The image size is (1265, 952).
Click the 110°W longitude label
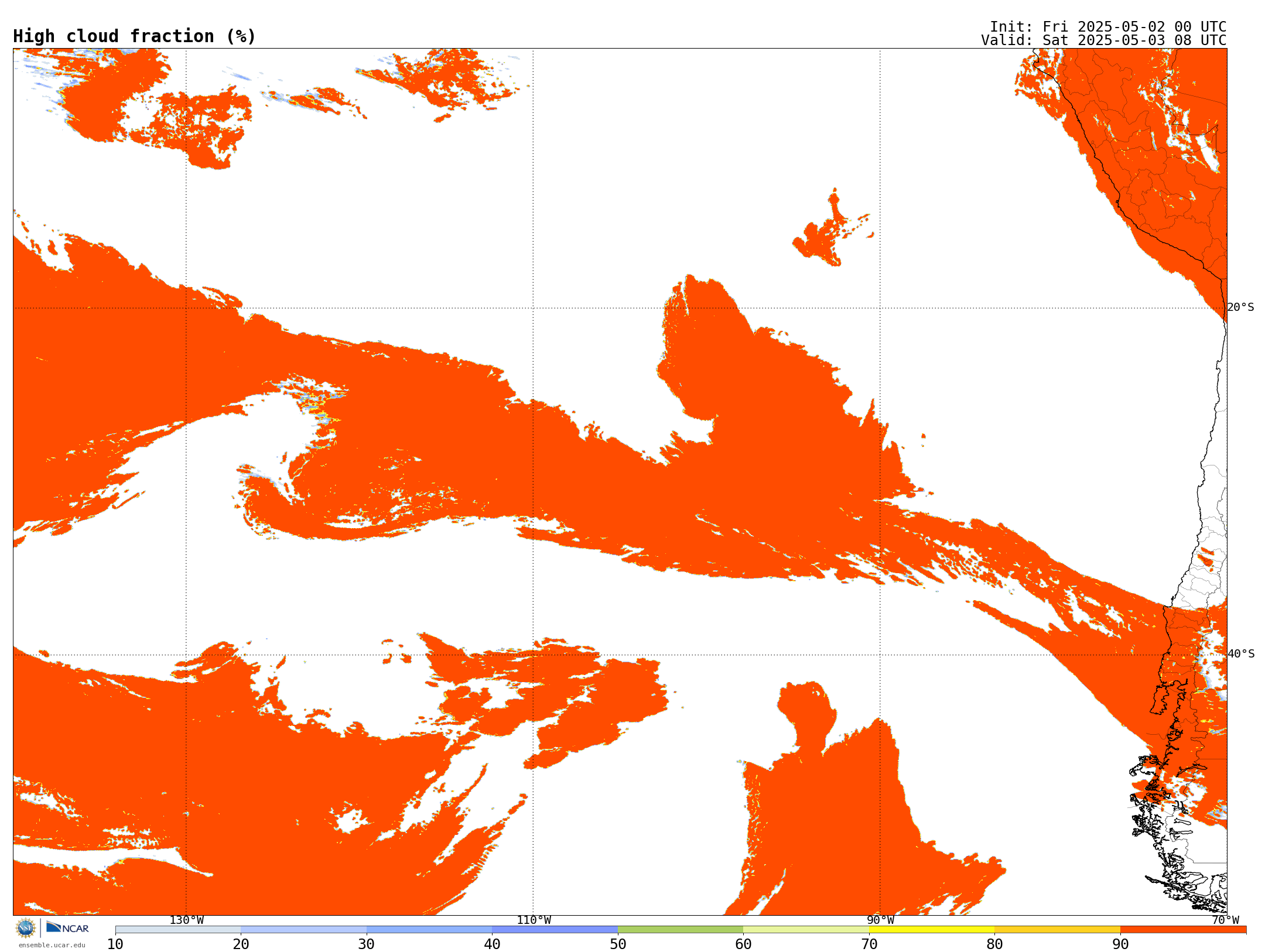pos(533,920)
